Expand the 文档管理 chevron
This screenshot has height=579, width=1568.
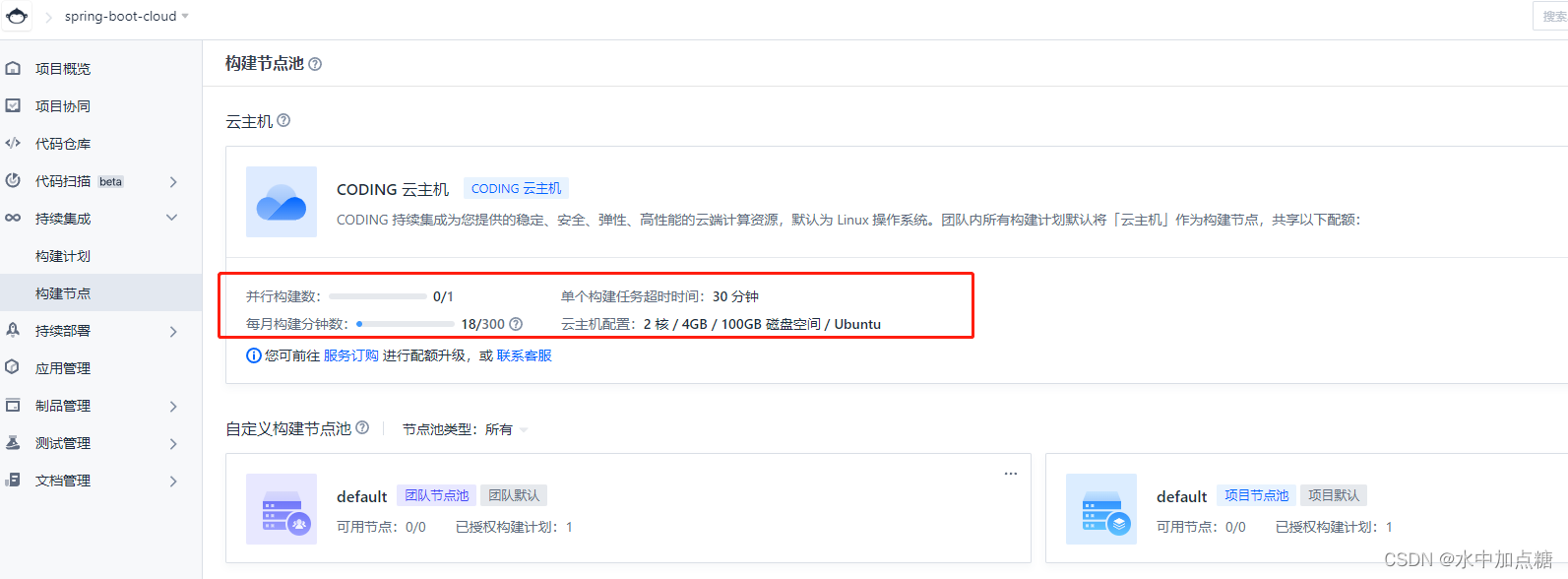point(173,482)
